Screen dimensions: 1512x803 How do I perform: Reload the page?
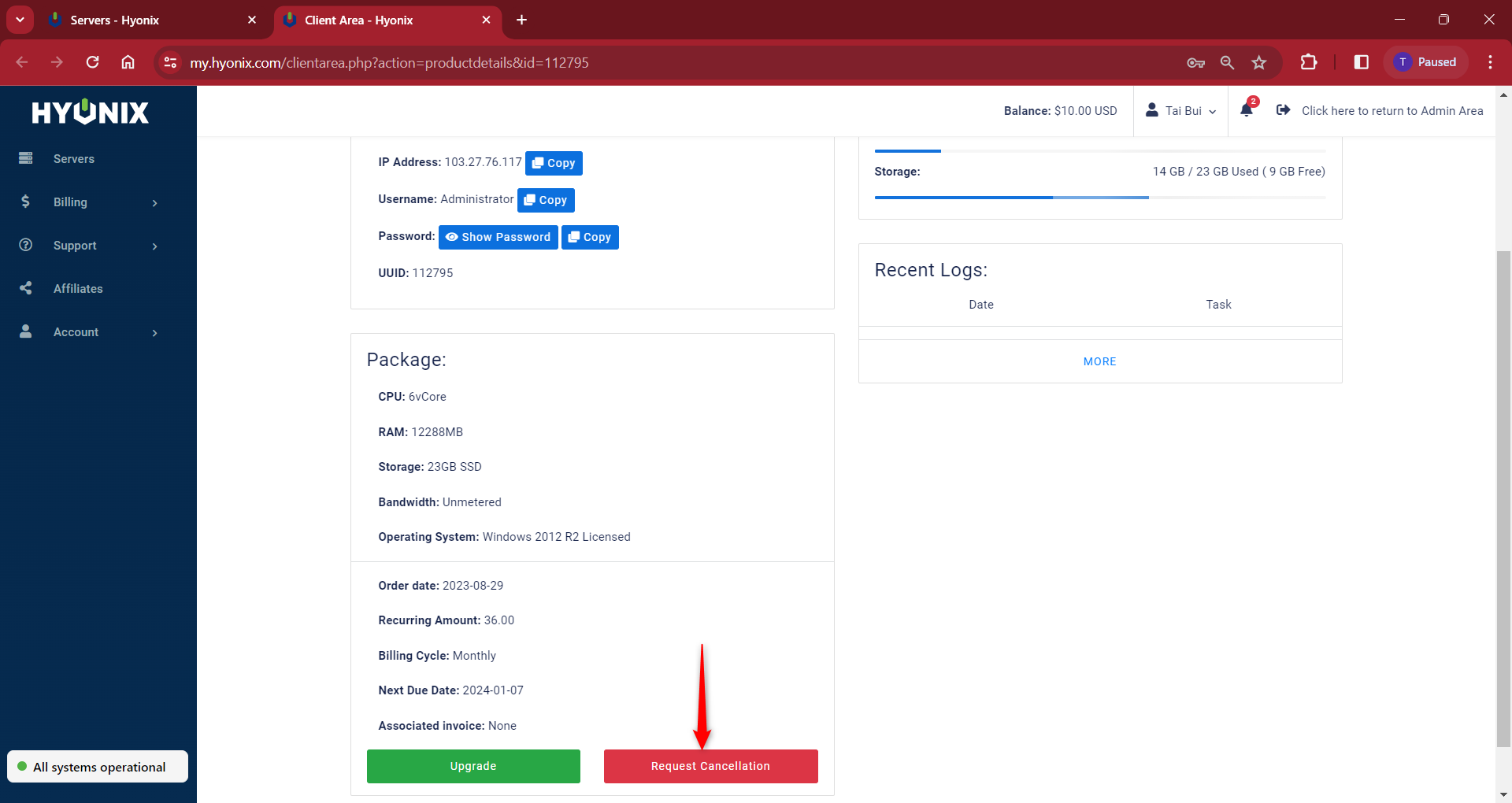click(92, 62)
